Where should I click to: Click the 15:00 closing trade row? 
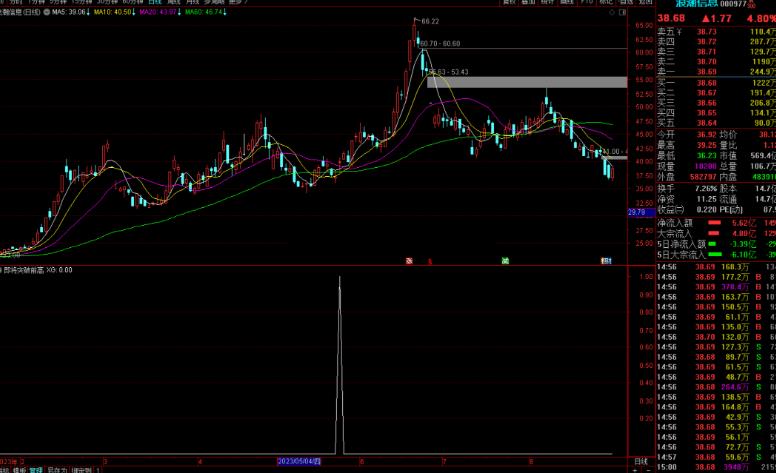point(716,467)
